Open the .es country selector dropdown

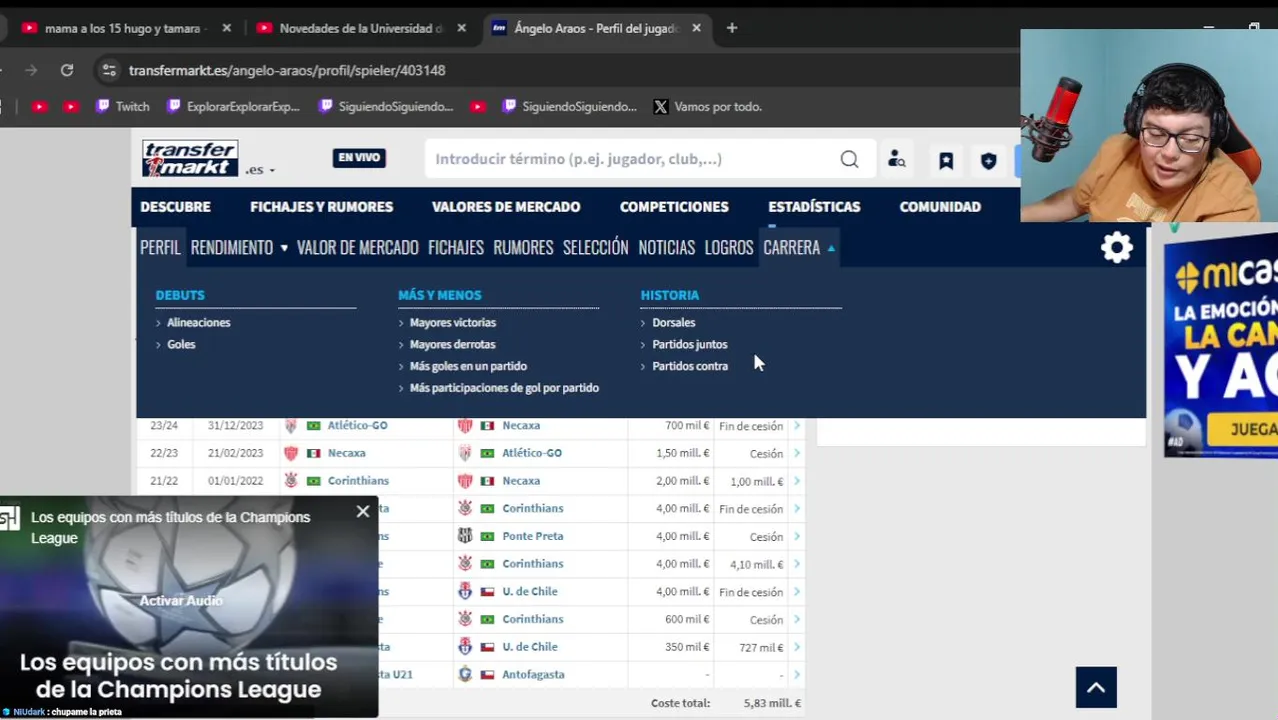tap(260, 170)
